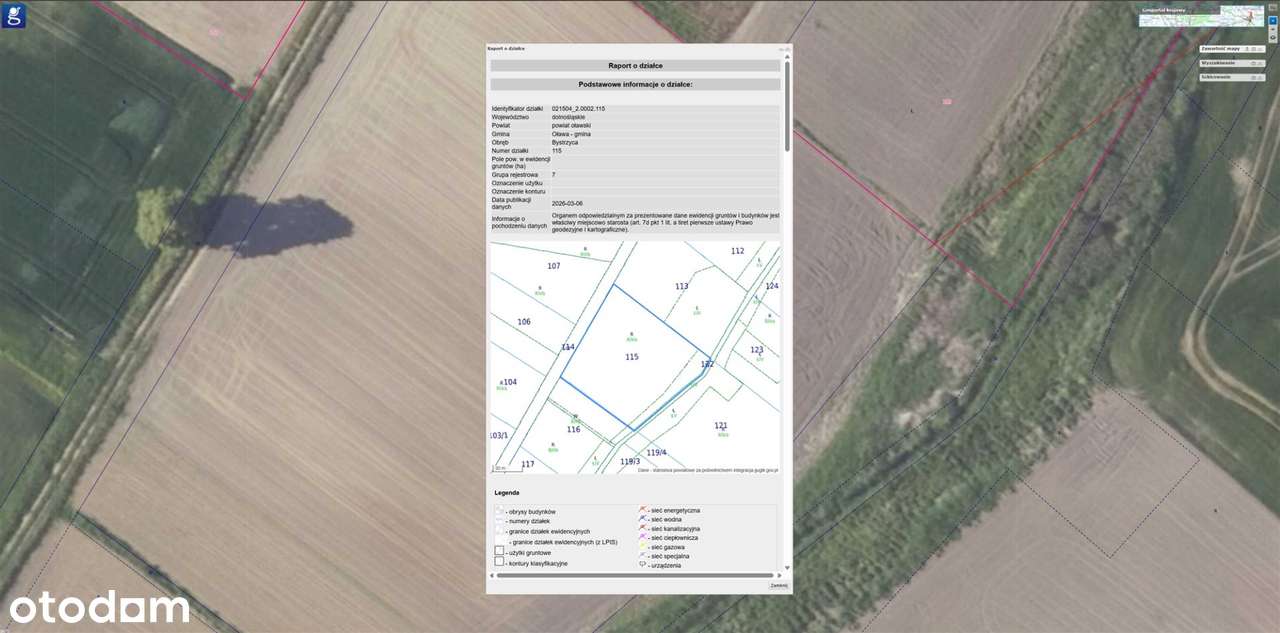Click the rightmost icon on Wyszukiwanie panel
Image resolution: width=1280 pixels, height=633 pixels.
coord(1260,63)
